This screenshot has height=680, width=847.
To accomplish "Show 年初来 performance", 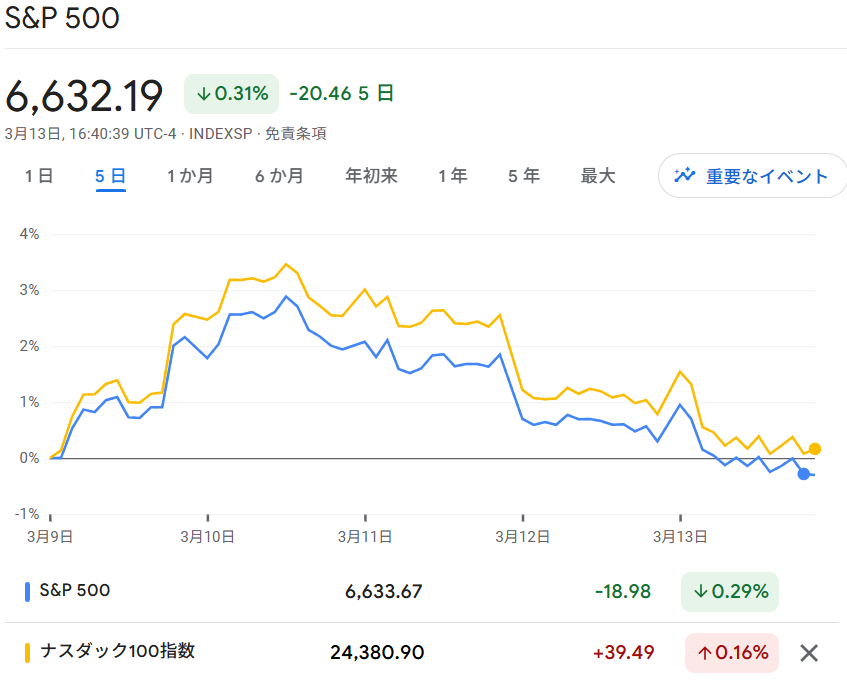I will (370, 175).
